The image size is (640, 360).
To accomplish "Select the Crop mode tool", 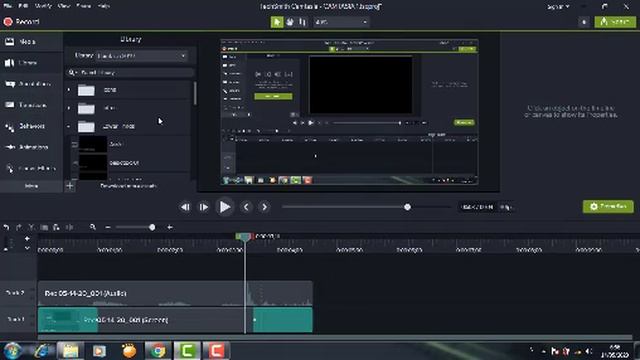I will point(302,22).
